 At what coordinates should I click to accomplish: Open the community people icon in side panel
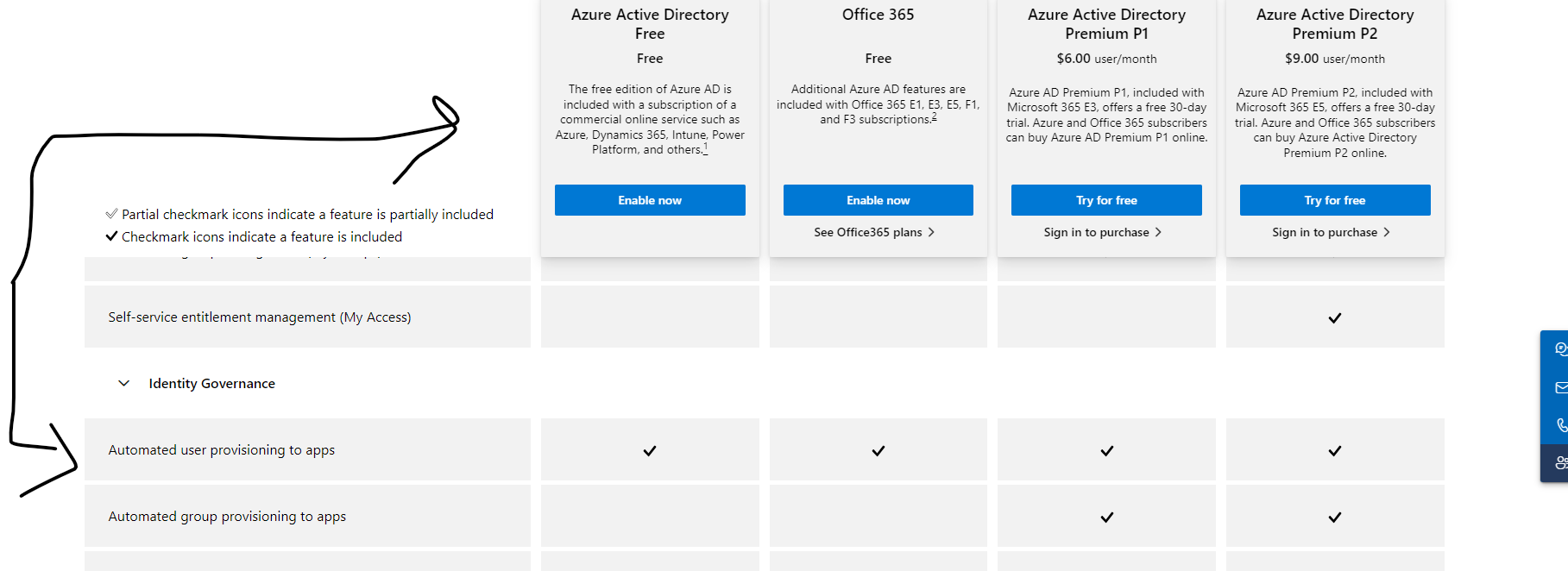pos(1560,463)
